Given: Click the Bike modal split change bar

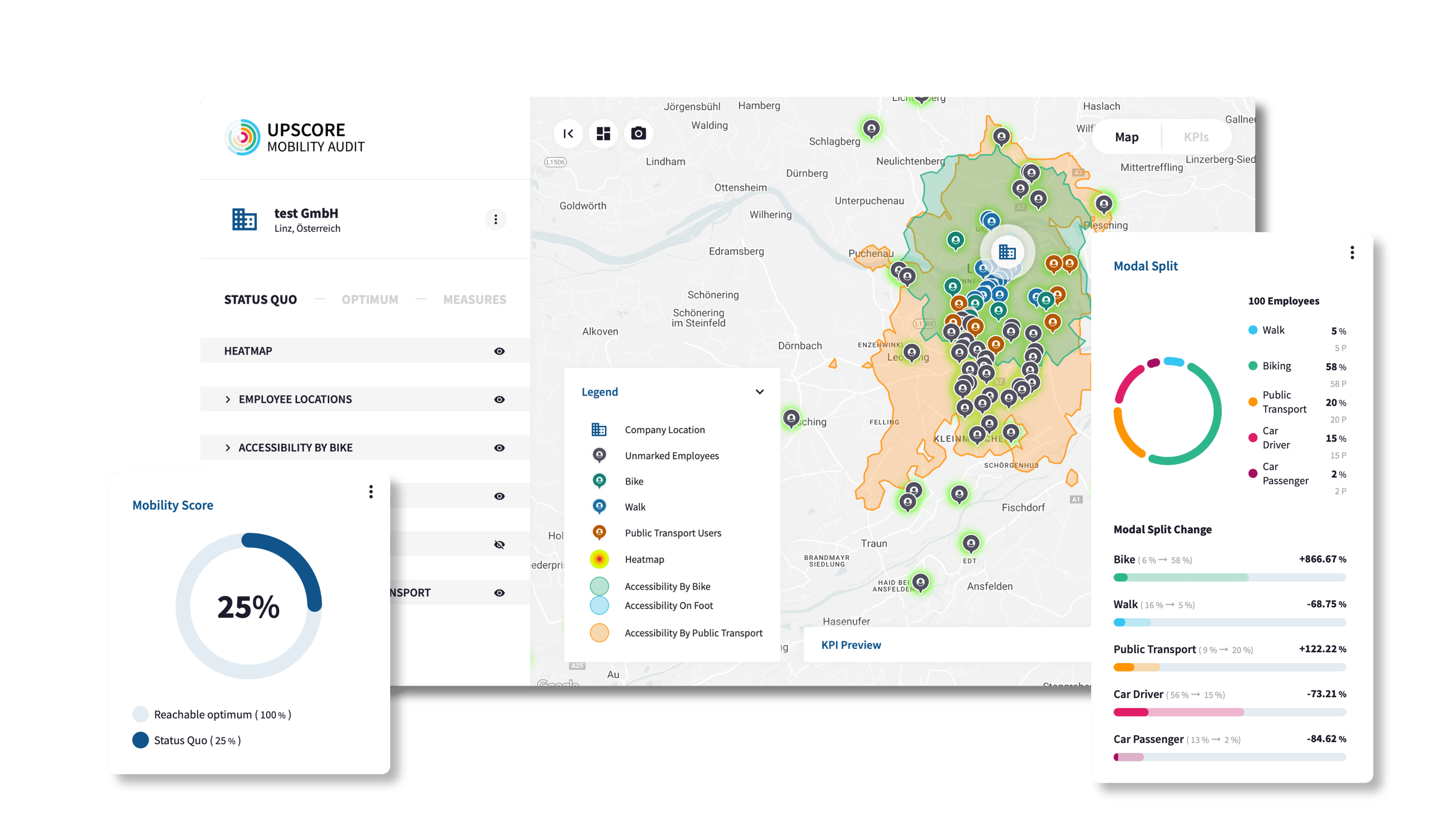Looking at the screenshot, I should pyautogui.click(x=1229, y=577).
